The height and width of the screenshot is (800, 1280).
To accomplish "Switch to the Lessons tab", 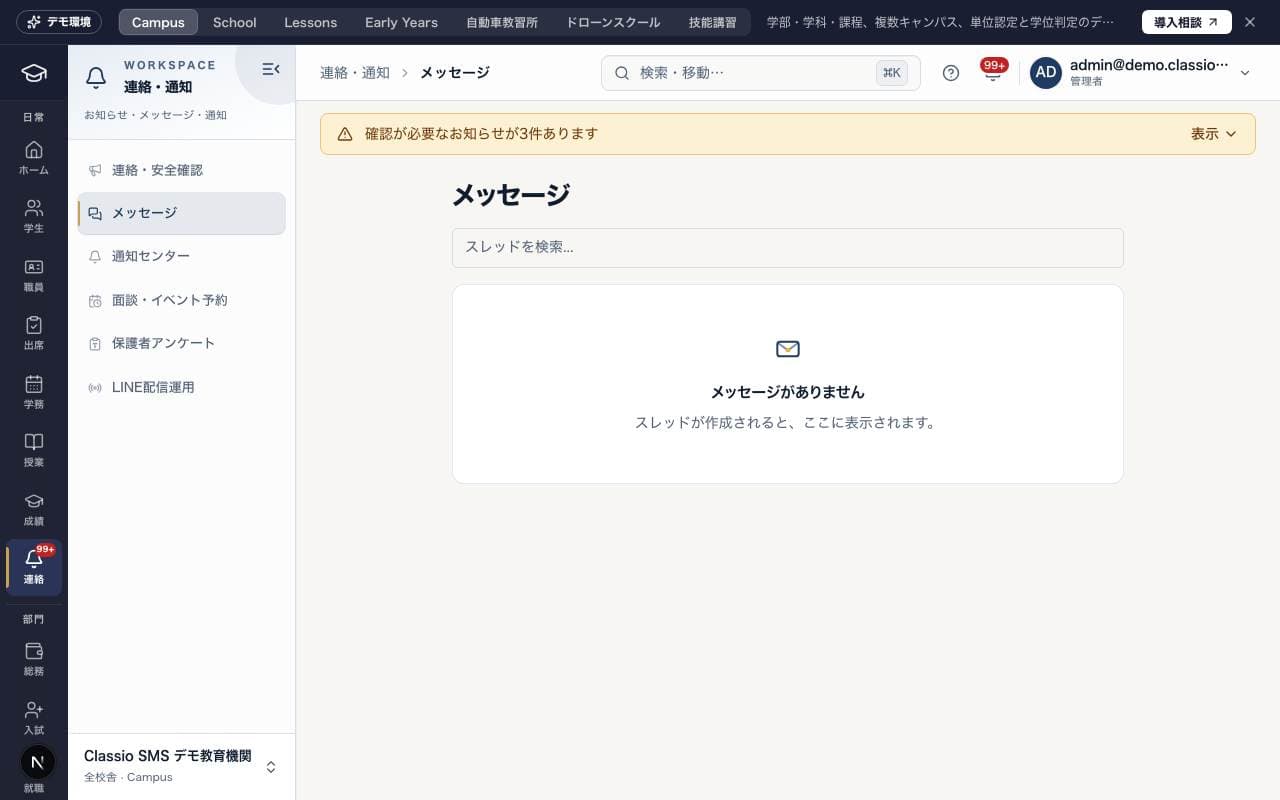I will click(x=310, y=22).
